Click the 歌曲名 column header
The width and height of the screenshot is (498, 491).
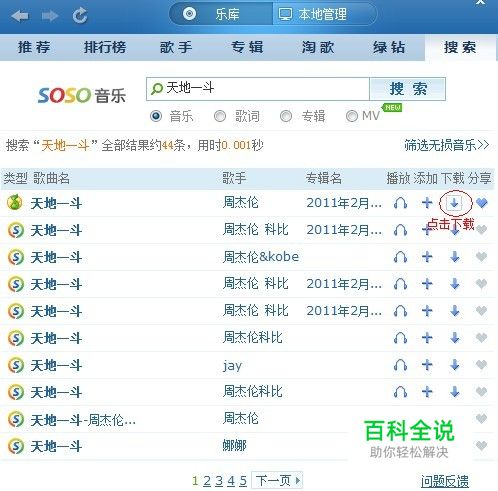(x=51, y=178)
